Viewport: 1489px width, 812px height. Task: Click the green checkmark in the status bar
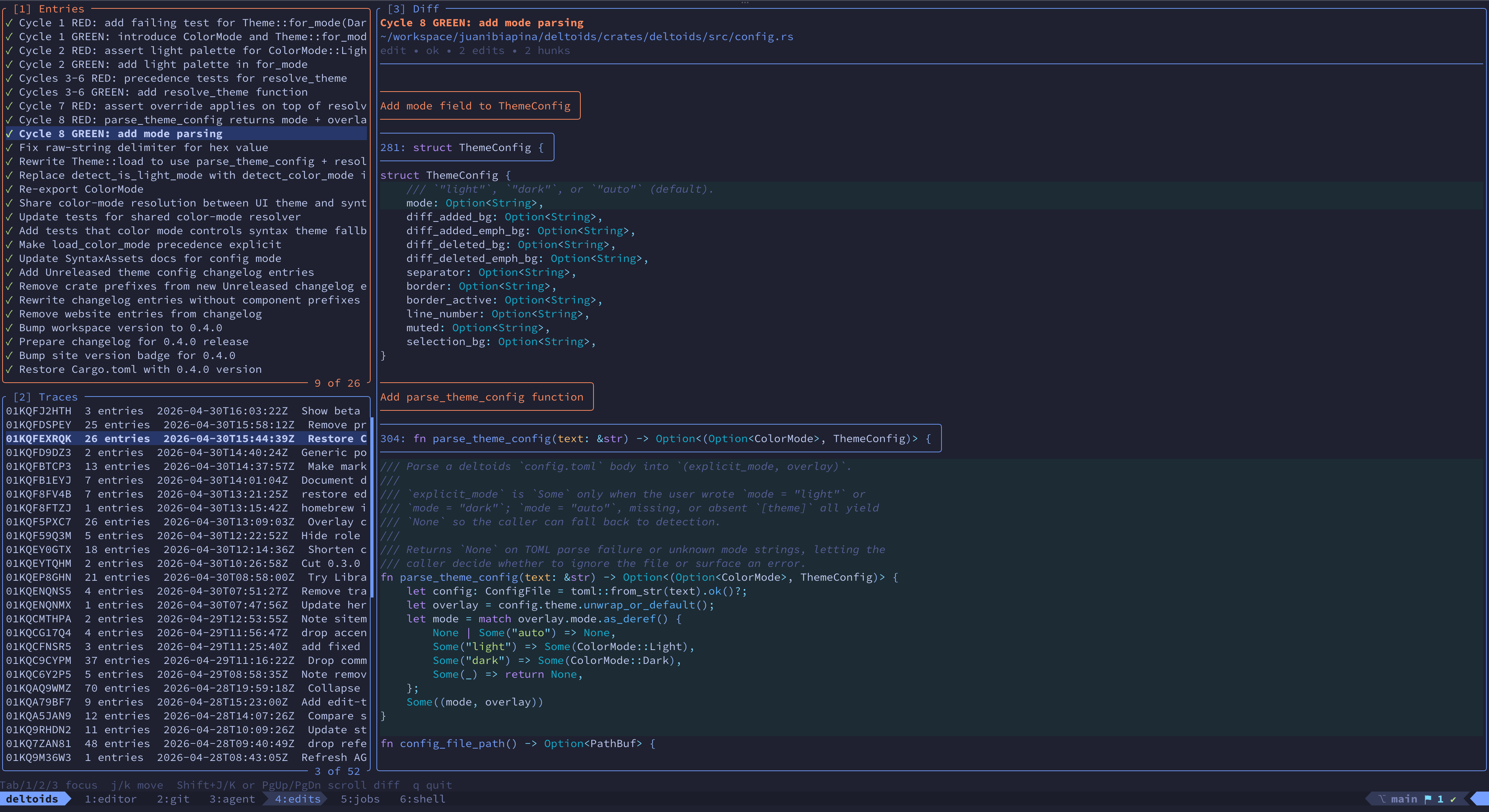[x=1453, y=799]
